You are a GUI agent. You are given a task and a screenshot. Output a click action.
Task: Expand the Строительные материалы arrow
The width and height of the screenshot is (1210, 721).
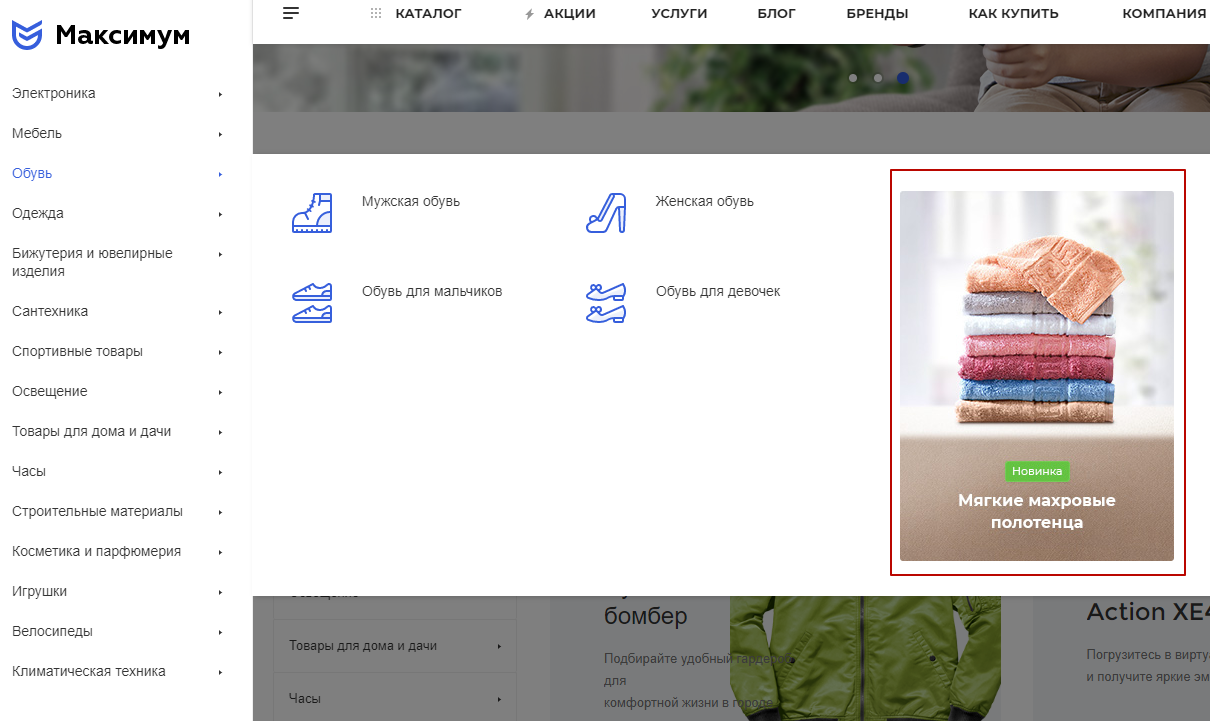220,512
